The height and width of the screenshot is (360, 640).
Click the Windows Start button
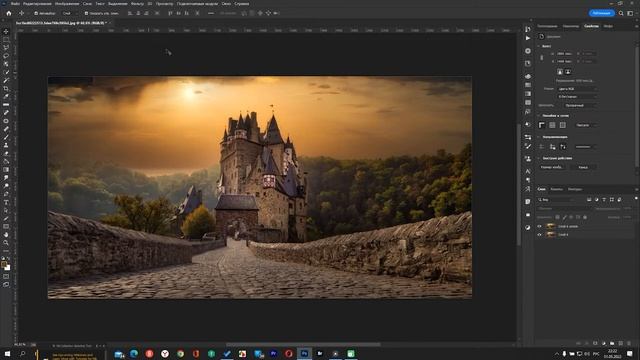click(x=7, y=353)
